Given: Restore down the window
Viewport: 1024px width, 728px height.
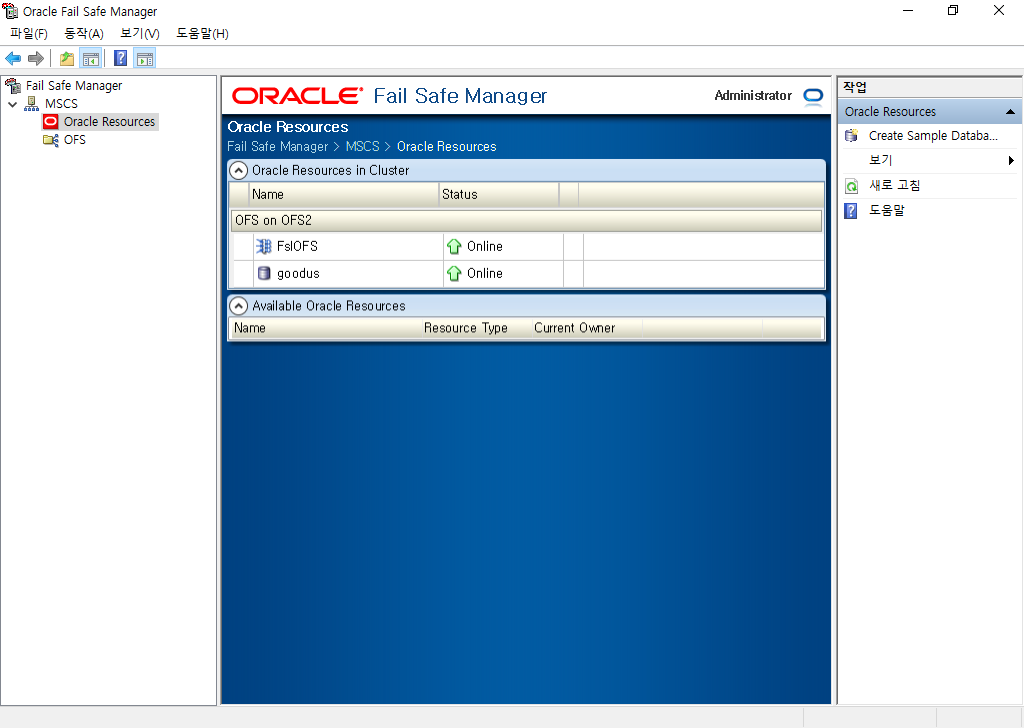Looking at the screenshot, I should [953, 10].
